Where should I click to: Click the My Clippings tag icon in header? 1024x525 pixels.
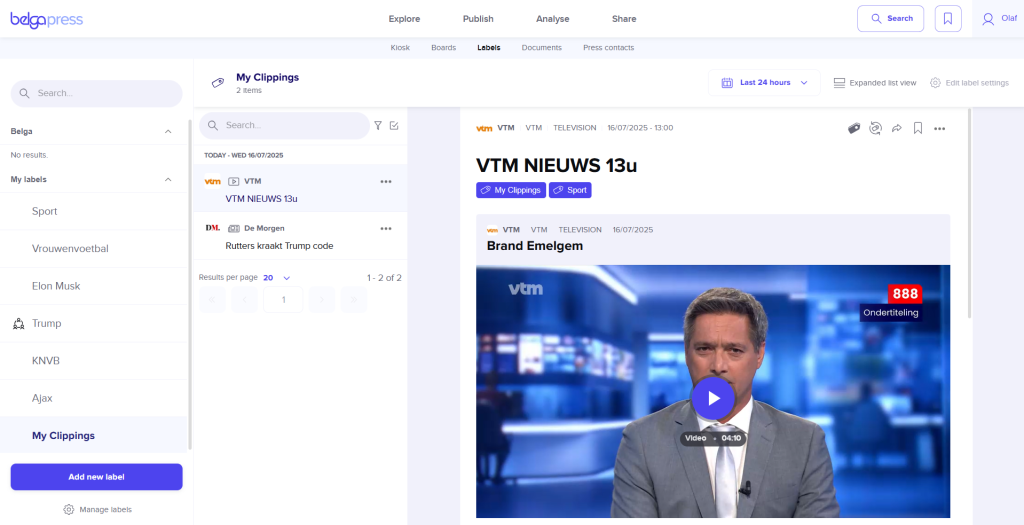pos(218,82)
